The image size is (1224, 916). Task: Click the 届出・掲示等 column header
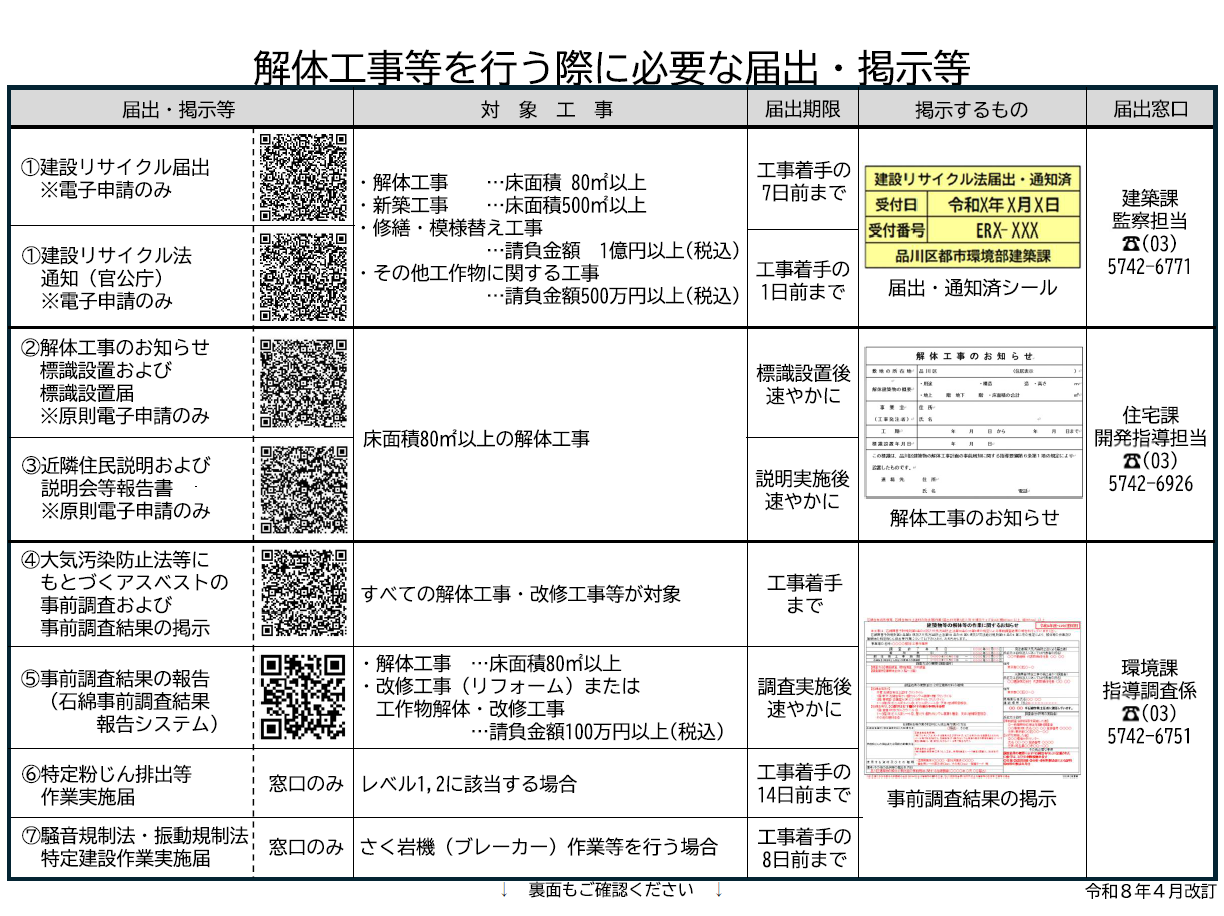(x=178, y=110)
